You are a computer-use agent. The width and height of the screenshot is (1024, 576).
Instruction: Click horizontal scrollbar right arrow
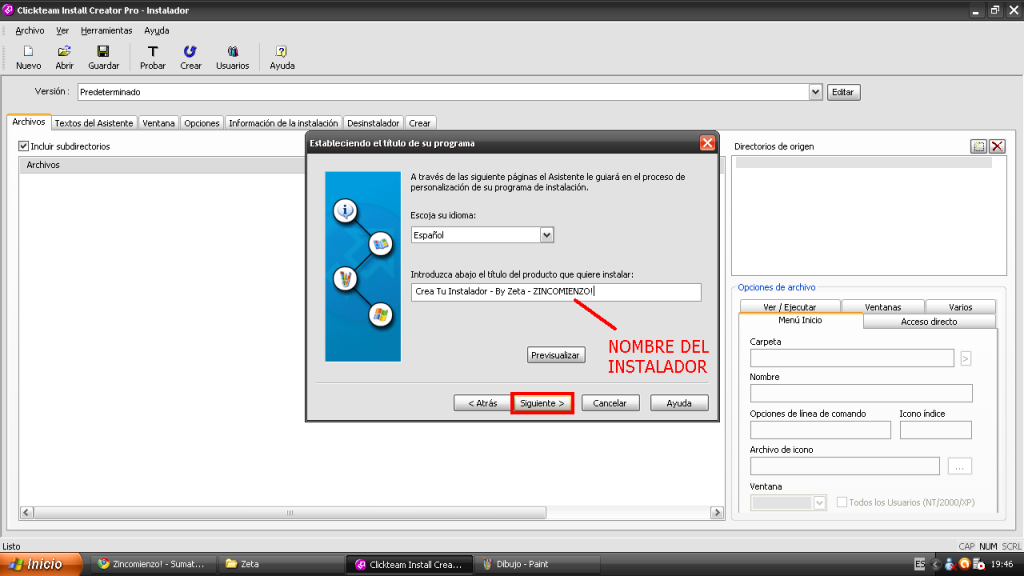pos(716,513)
